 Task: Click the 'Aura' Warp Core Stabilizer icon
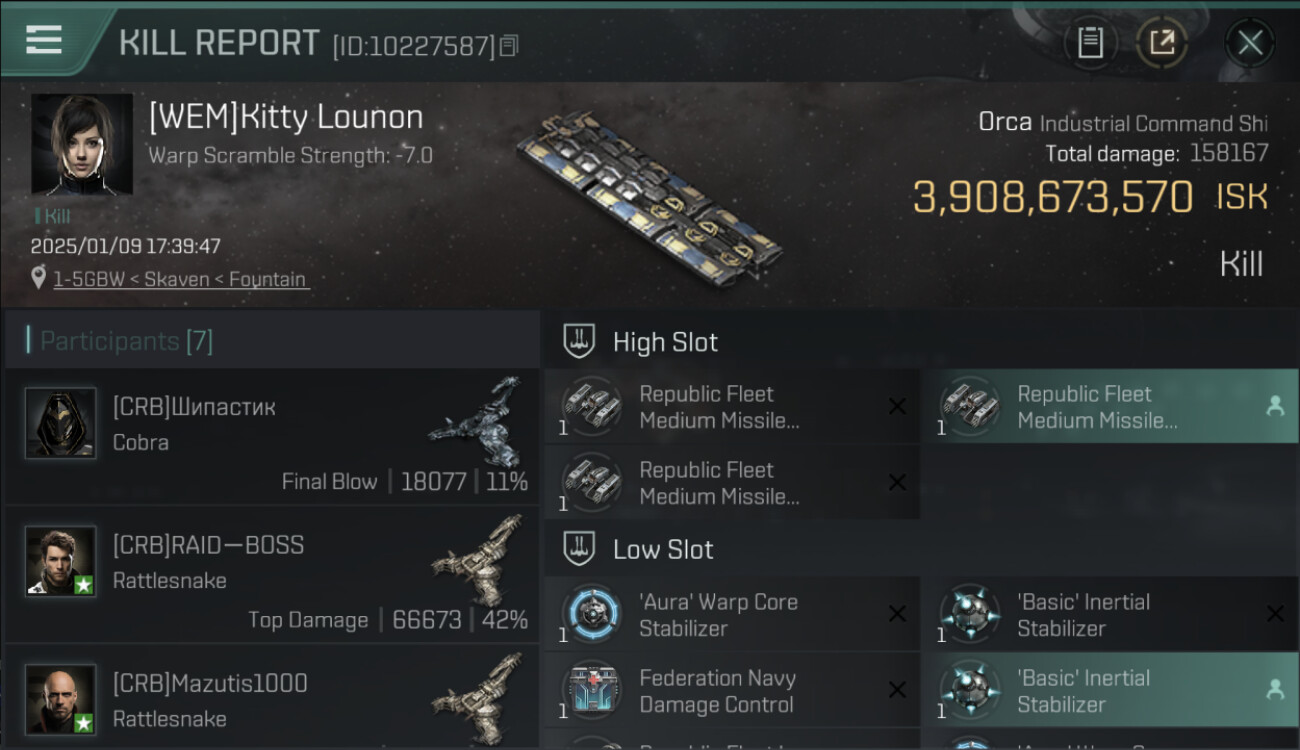(x=591, y=614)
